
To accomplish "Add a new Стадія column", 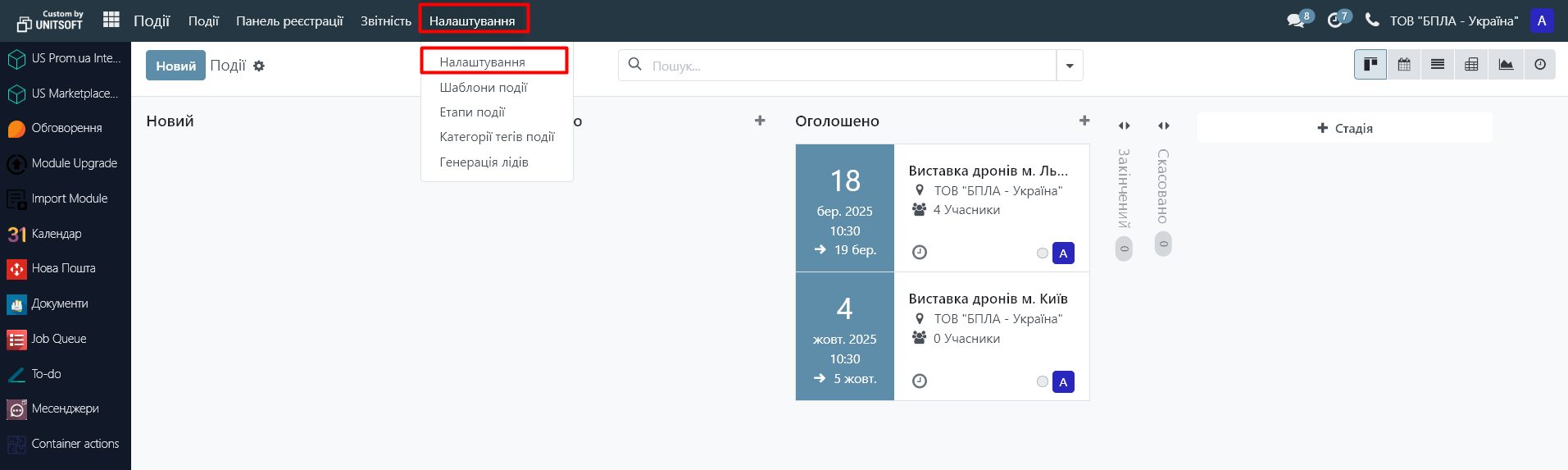I will (x=1344, y=128).
